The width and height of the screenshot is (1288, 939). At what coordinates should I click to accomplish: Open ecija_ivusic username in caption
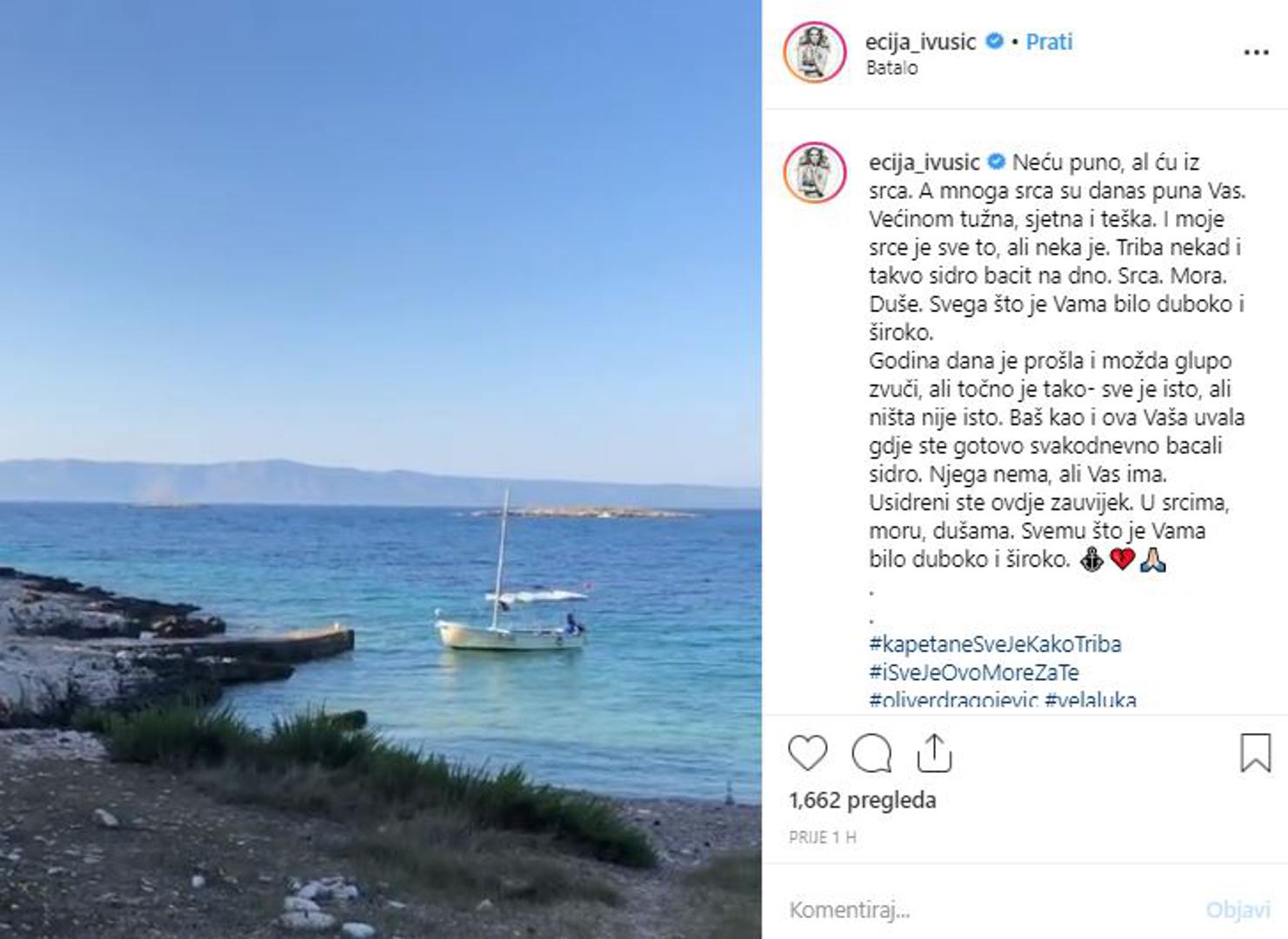924,162
